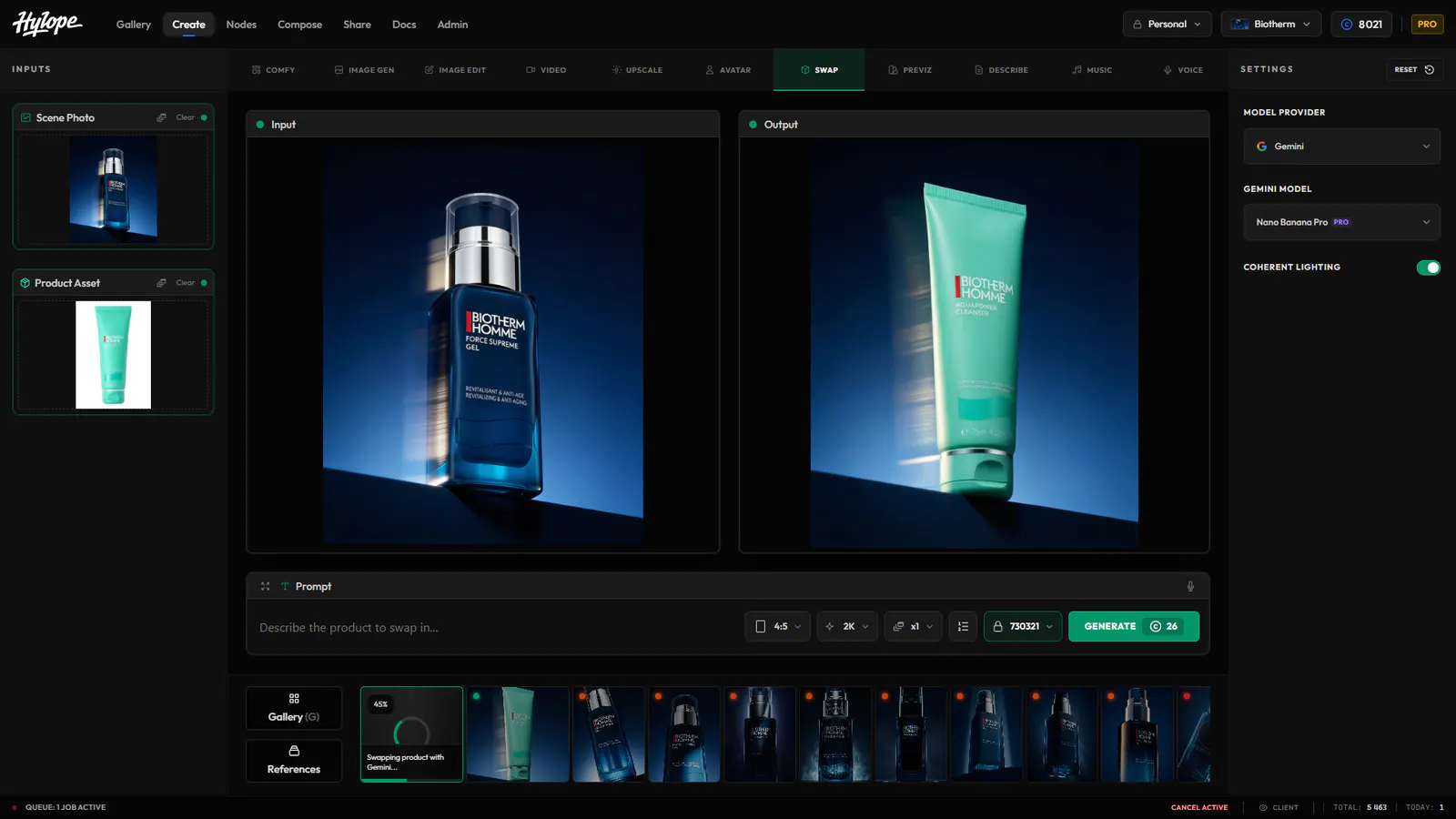Open the x1 batch count dropdown
Viewport: 1456px width, 819px height.
pos(913,626)
